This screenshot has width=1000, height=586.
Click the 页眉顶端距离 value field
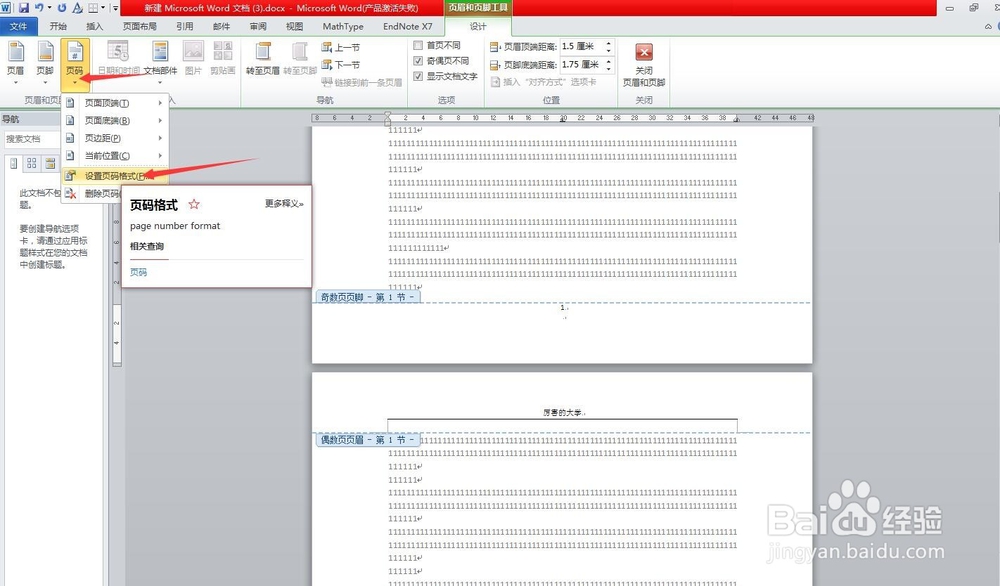pos(582,47)
